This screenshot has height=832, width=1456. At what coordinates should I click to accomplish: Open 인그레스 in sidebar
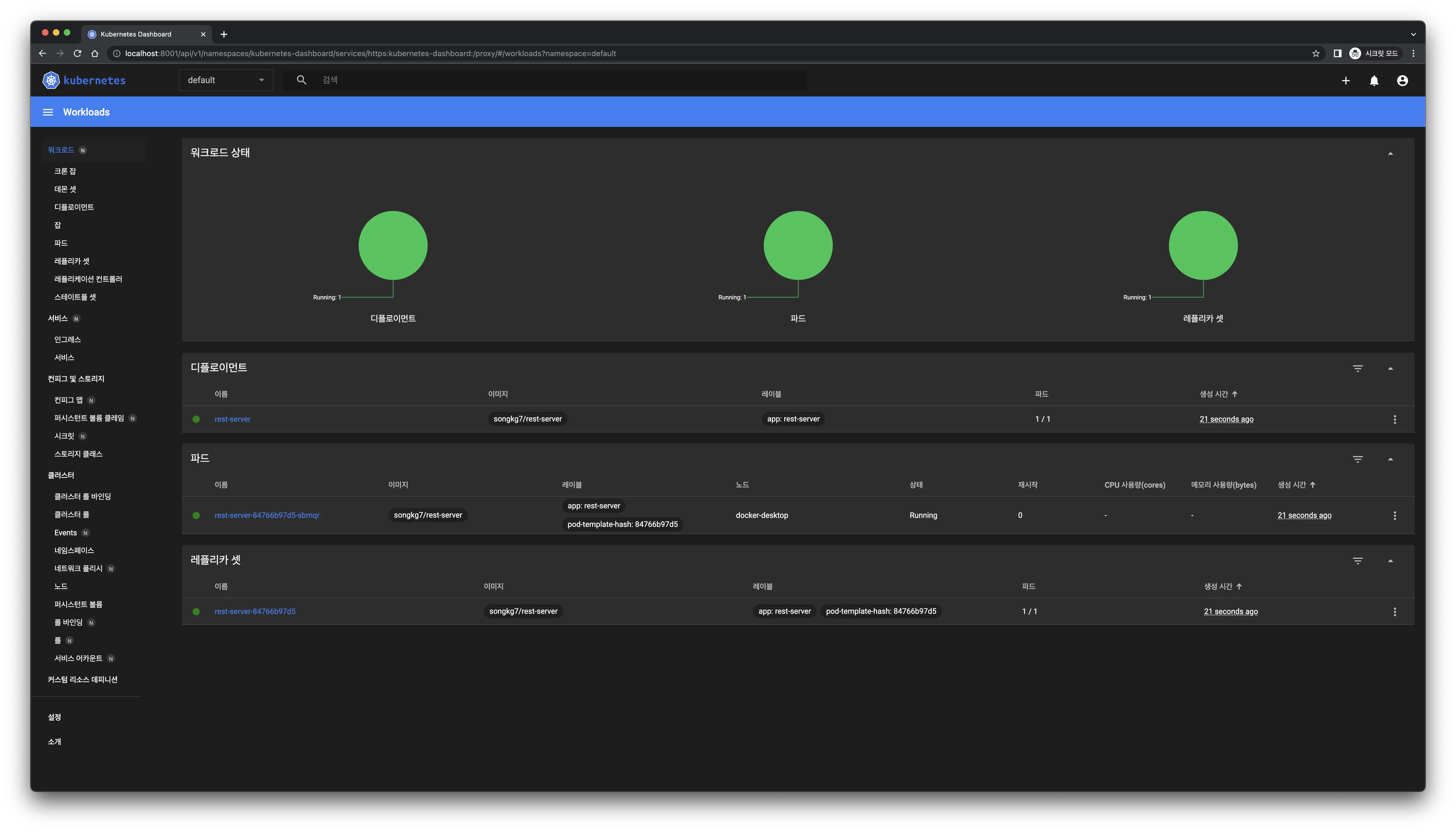67,339
